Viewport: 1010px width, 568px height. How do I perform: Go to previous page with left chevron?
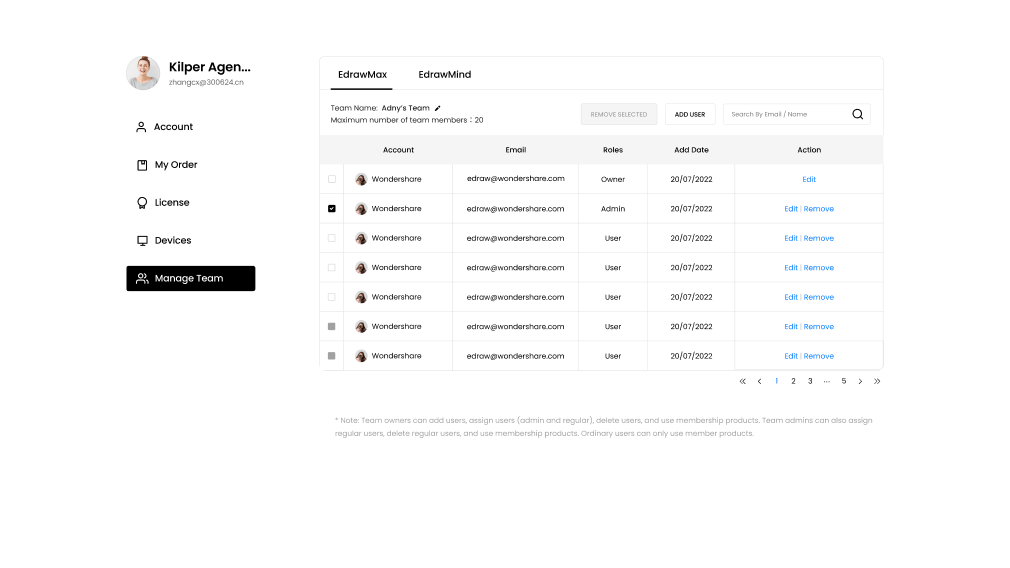click(x=759, y=381)
